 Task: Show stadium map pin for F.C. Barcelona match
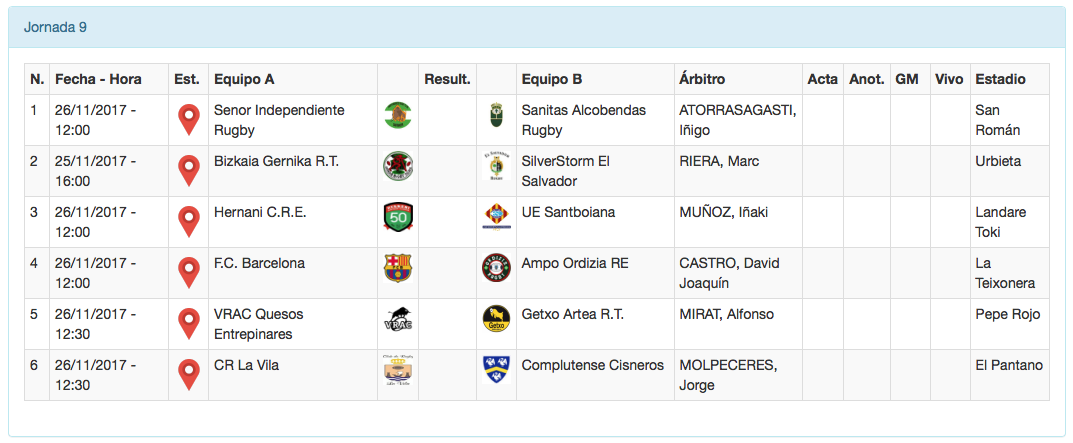point(188,272)
